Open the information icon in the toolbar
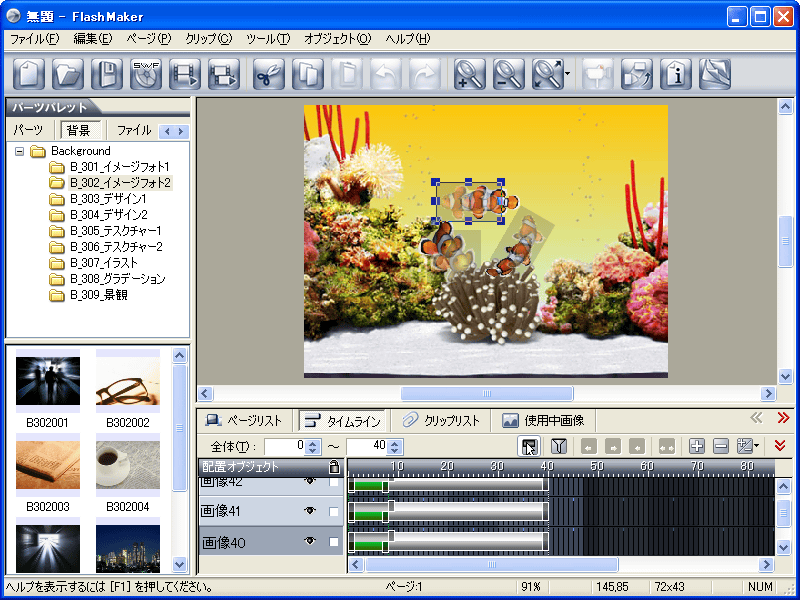The height and width of the screenshot is (600, 800). tap(676, 74)
